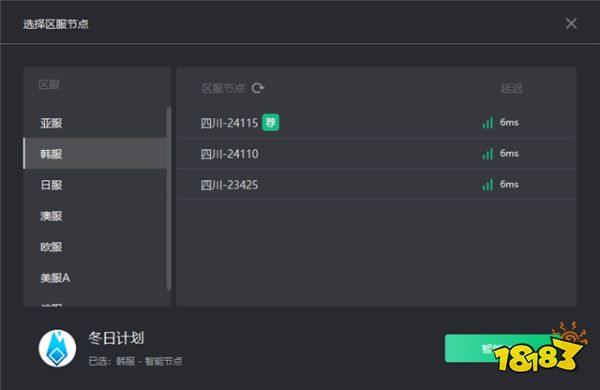This screenshot has width=600, height=390.
Task: Click the 冬日计划 game logo icon
Action: pos(57,348)
